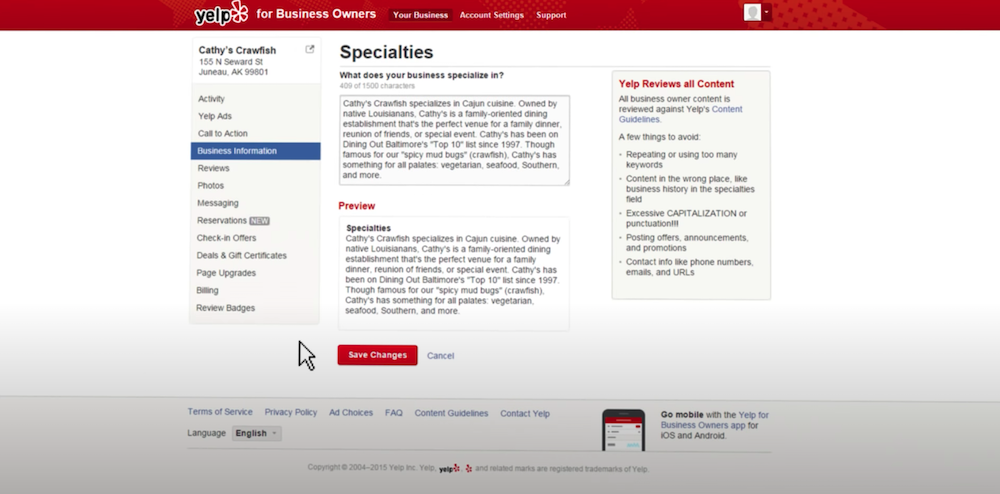
Task: Click the '409 of 1500 characters' counter
Action: pyautogui.click(x=377, y=85)
